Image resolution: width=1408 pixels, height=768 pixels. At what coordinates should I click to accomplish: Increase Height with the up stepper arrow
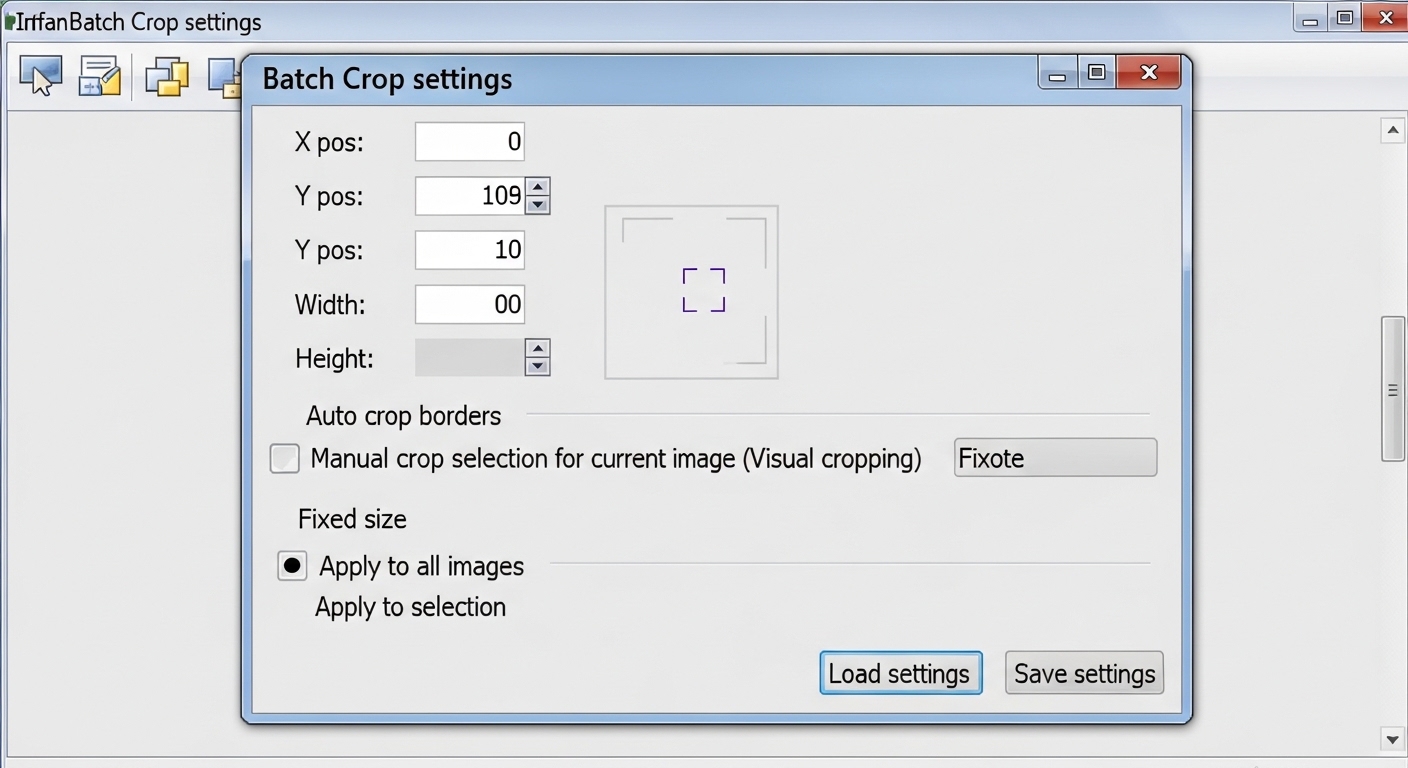click(538, 348)
